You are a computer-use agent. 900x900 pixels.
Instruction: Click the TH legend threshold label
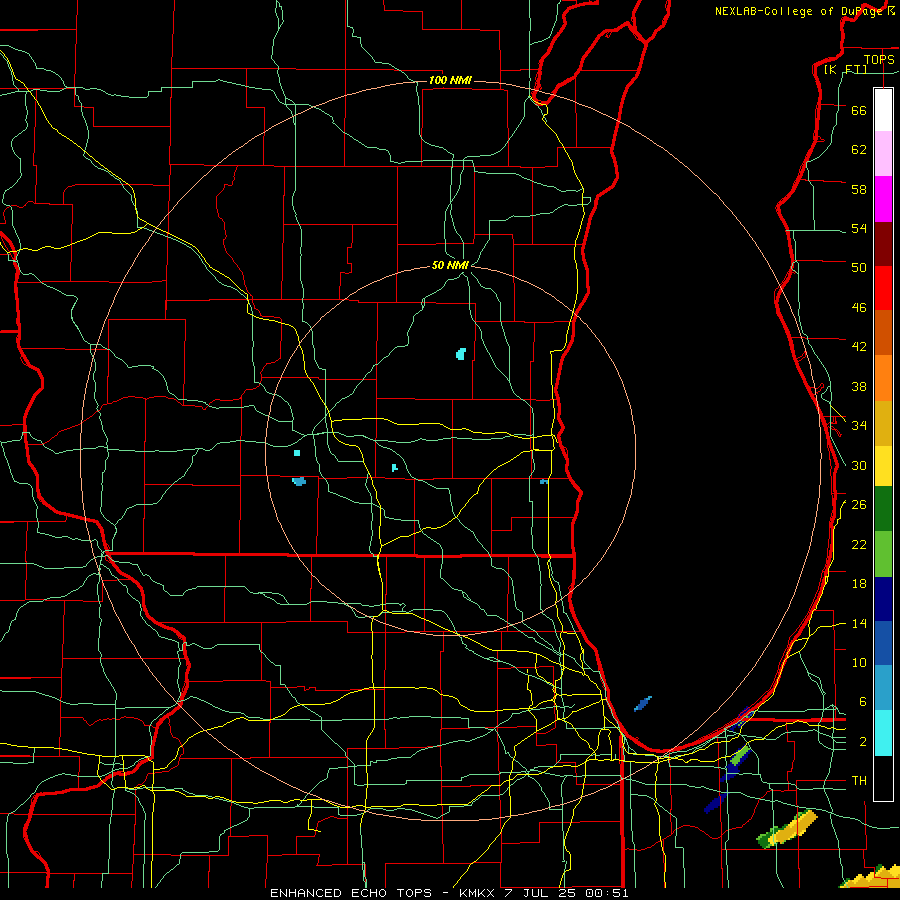click(859, 781)
